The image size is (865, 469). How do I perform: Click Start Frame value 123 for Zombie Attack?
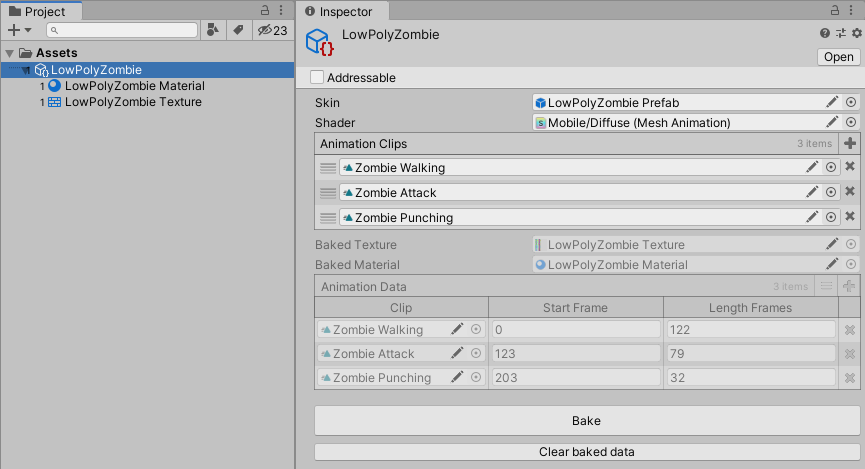[576, 353]
